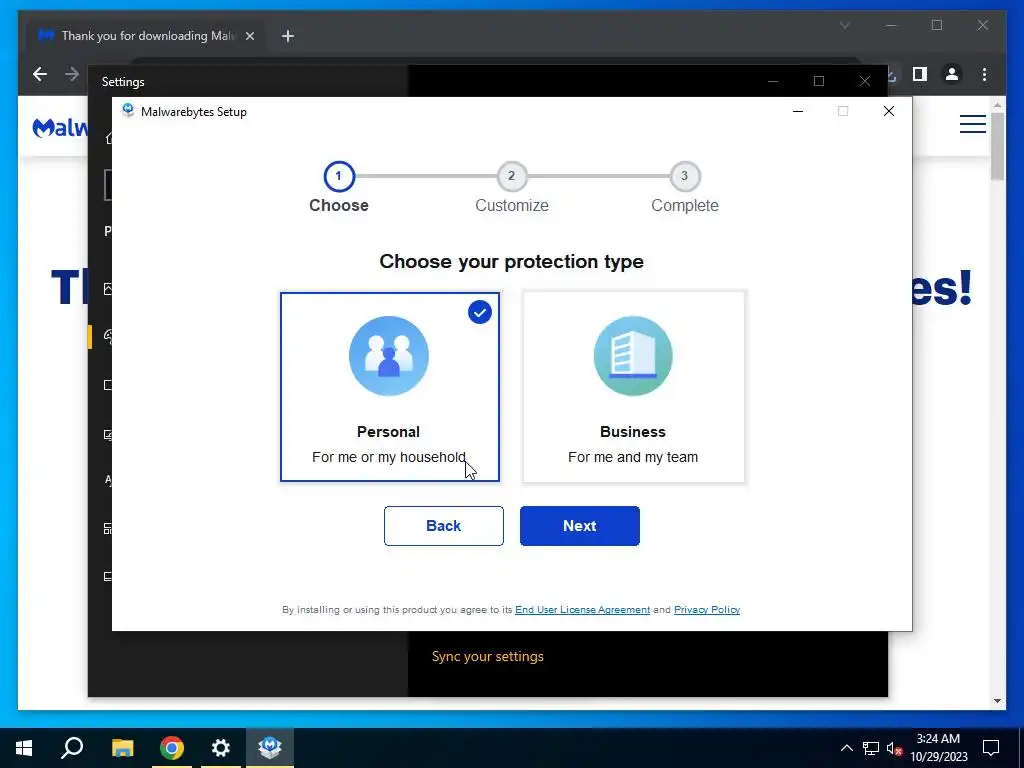1024x768 pixels.
Task: Click Sync your settings link in Settings
Action: 487,656
